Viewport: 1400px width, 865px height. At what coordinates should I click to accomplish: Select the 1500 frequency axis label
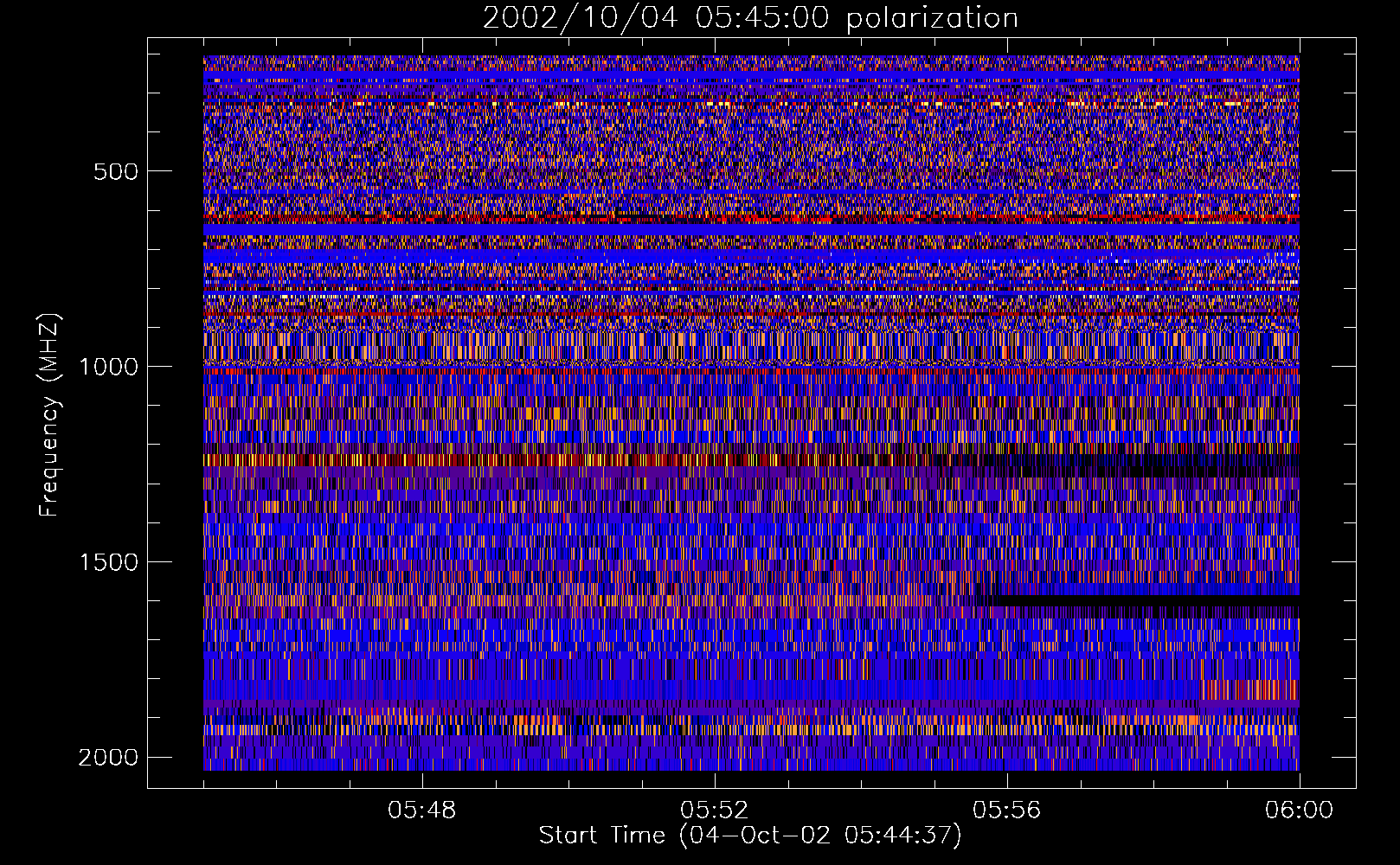tap(108, 562)
